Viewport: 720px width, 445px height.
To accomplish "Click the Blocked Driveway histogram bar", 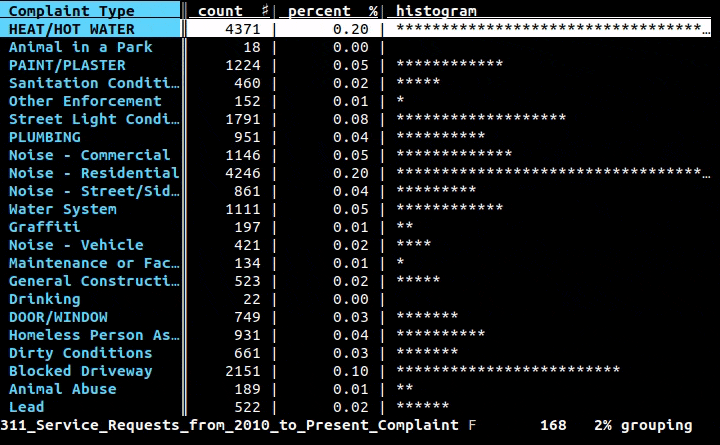I will pos(508,370).
